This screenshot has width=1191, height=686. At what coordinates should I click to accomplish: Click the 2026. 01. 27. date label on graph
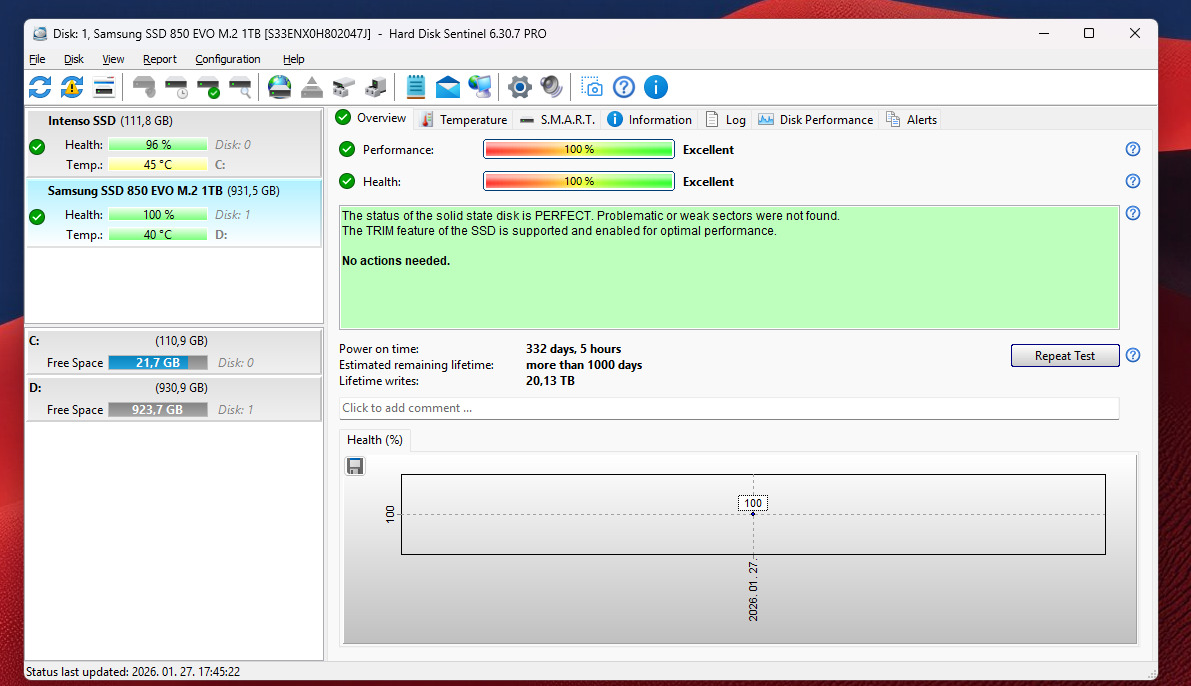pyautogui.click(x=753, y=592)
